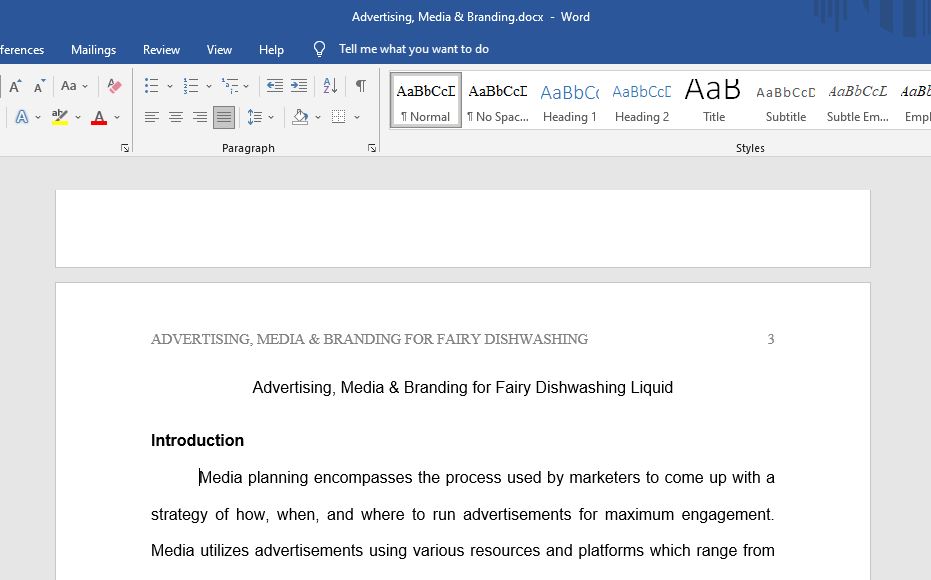Search in Tell me what you want to do
The width and height of the screenshot is (931, 580).
[x=414, y=49]
